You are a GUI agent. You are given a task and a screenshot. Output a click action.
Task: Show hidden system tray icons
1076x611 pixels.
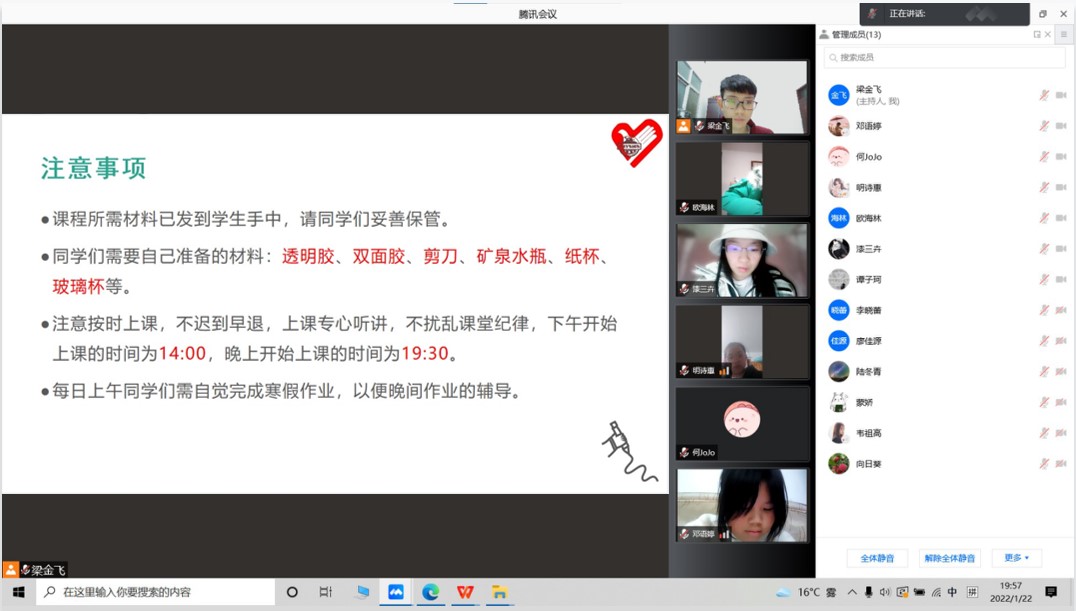(852, 592)
